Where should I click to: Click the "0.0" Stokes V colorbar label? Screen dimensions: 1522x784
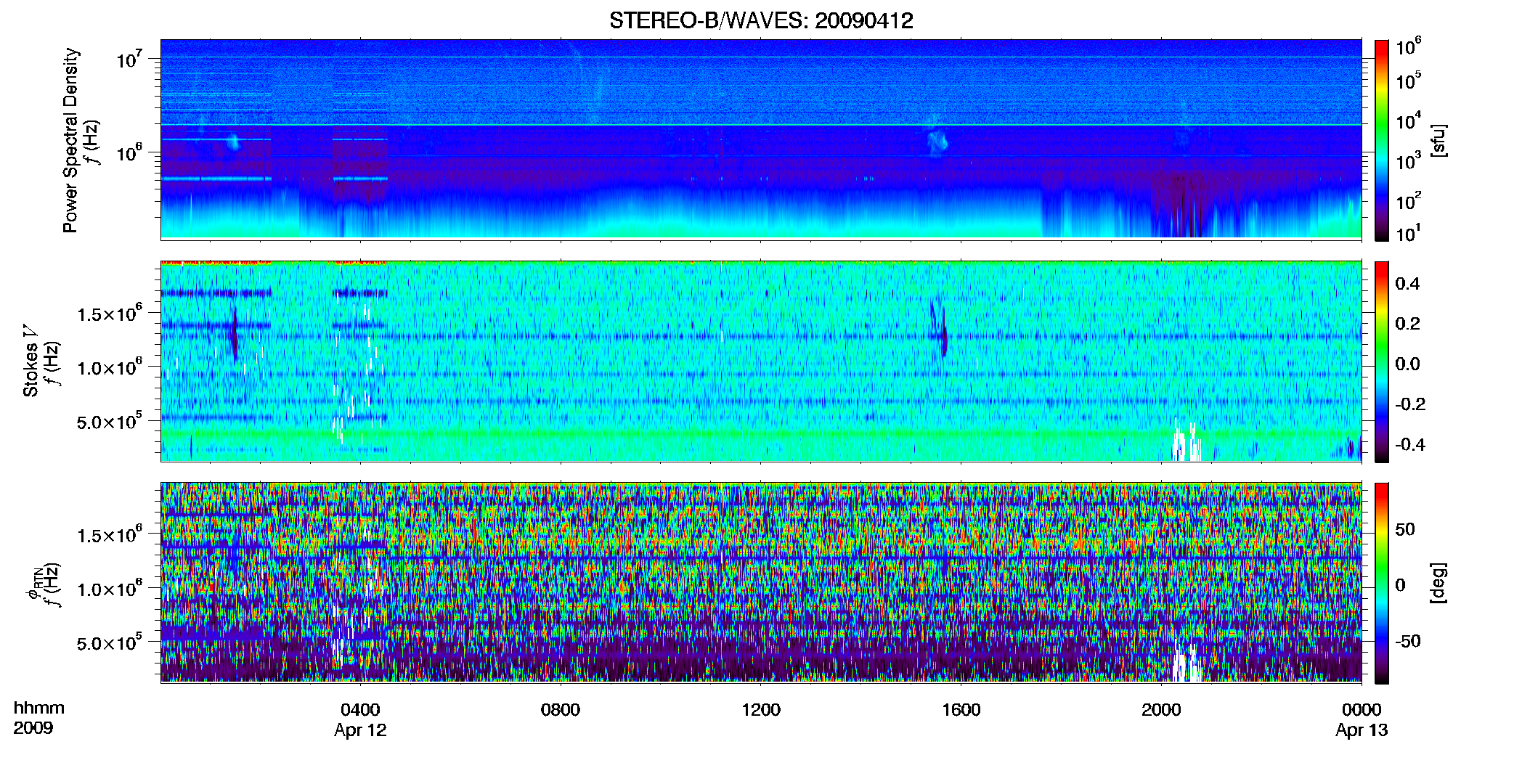click(x=1407, y=364)
